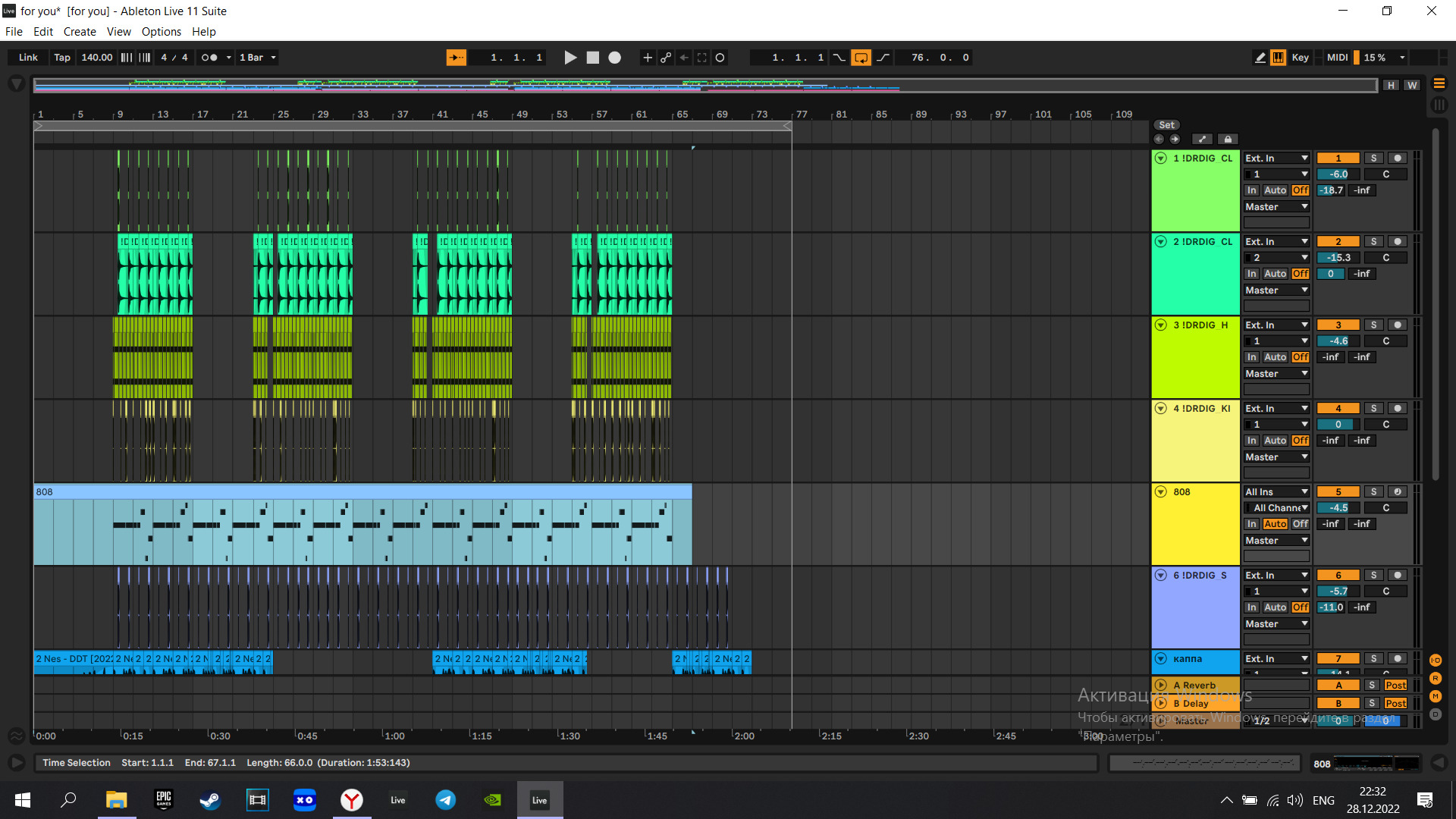Click the H optimize height button
1456x819 pixels.
pos(1391,85)
